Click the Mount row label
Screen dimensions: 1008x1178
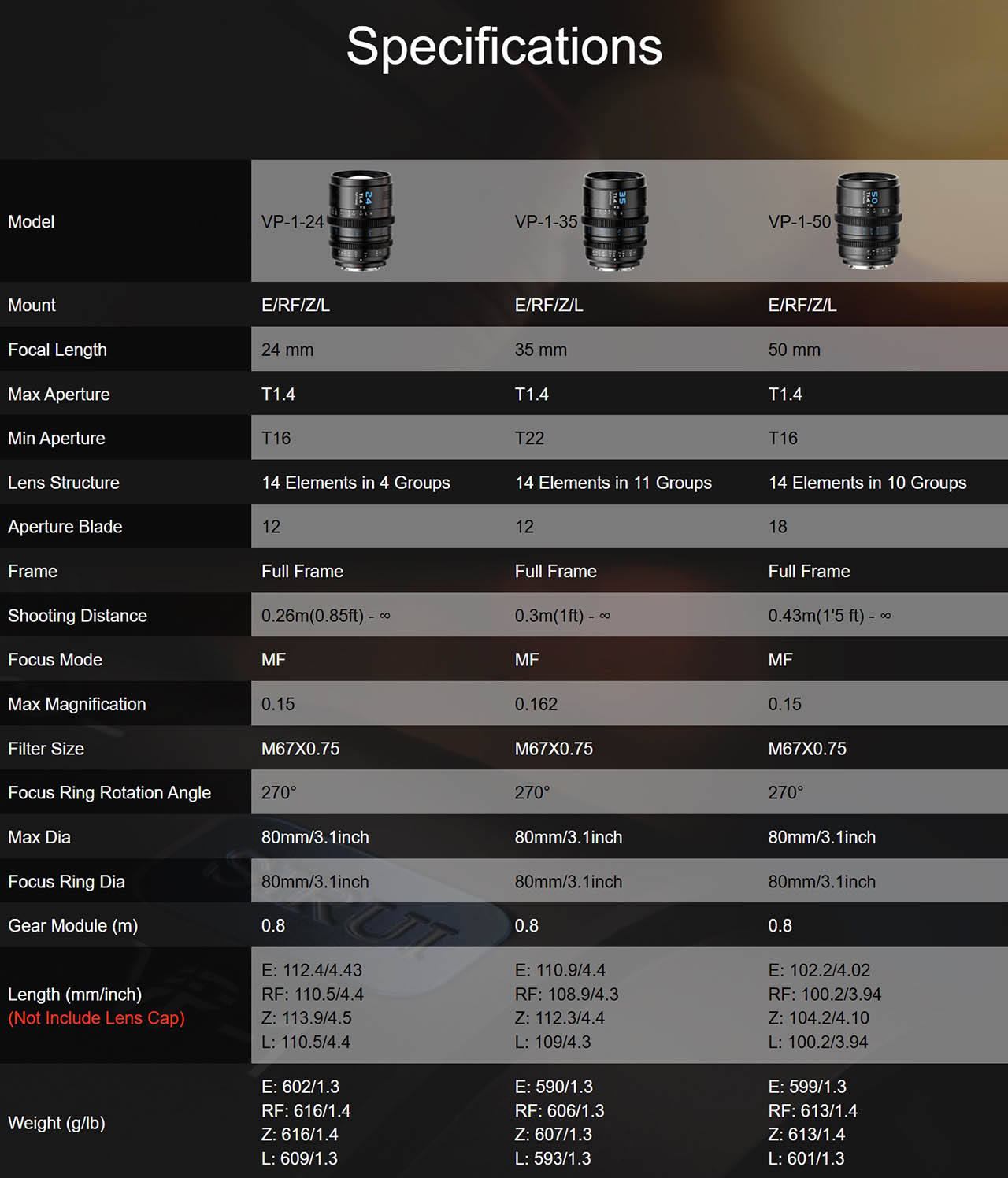31,306
